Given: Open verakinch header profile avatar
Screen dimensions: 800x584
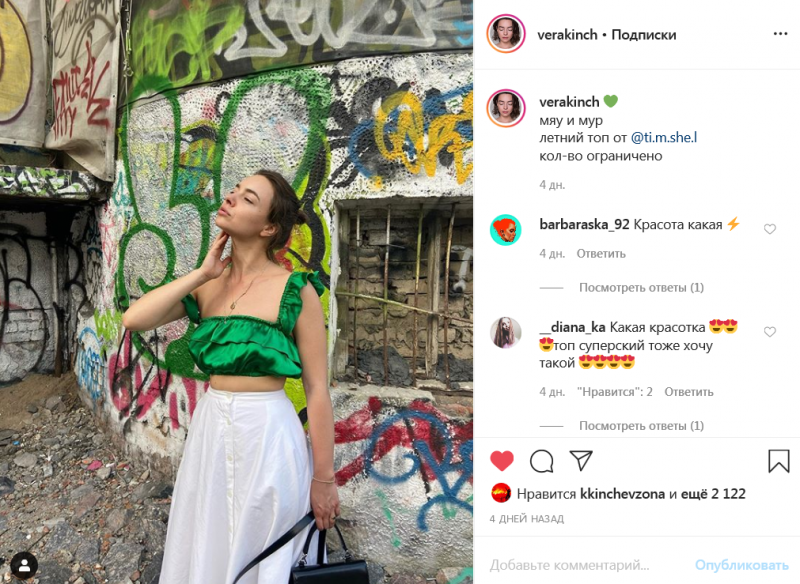Looking at the screenshot, I should click(x=506, y=34).
